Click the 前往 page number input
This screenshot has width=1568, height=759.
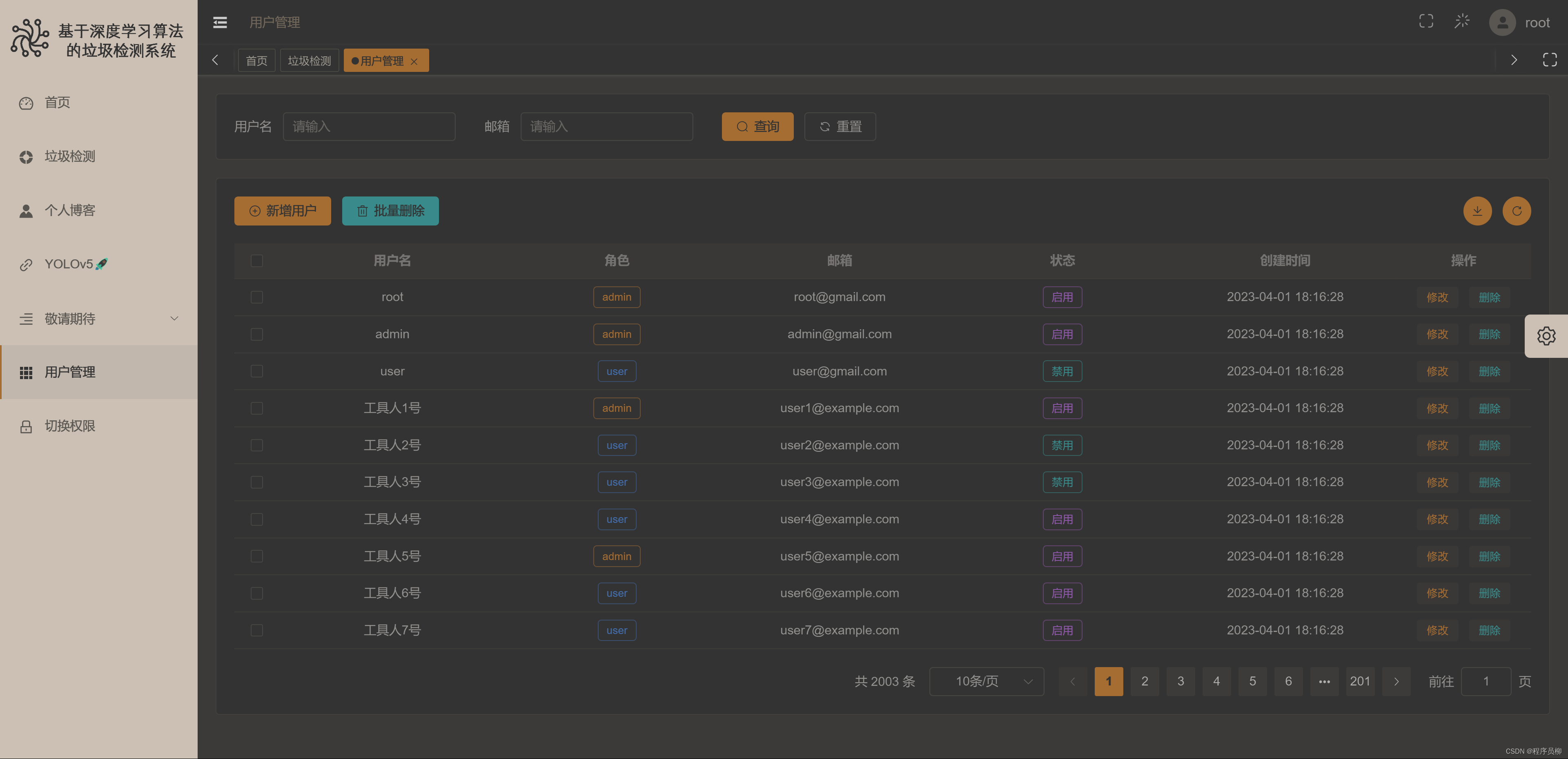(x=1486, y=681)
